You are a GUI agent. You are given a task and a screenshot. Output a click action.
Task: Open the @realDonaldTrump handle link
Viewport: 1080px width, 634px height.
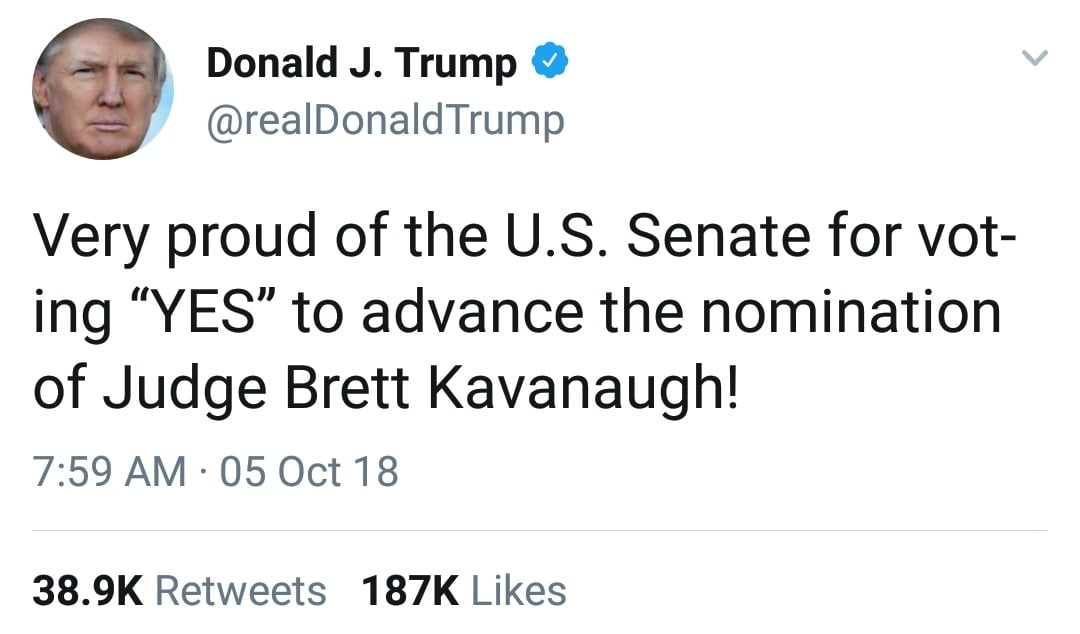coord(385,121)
